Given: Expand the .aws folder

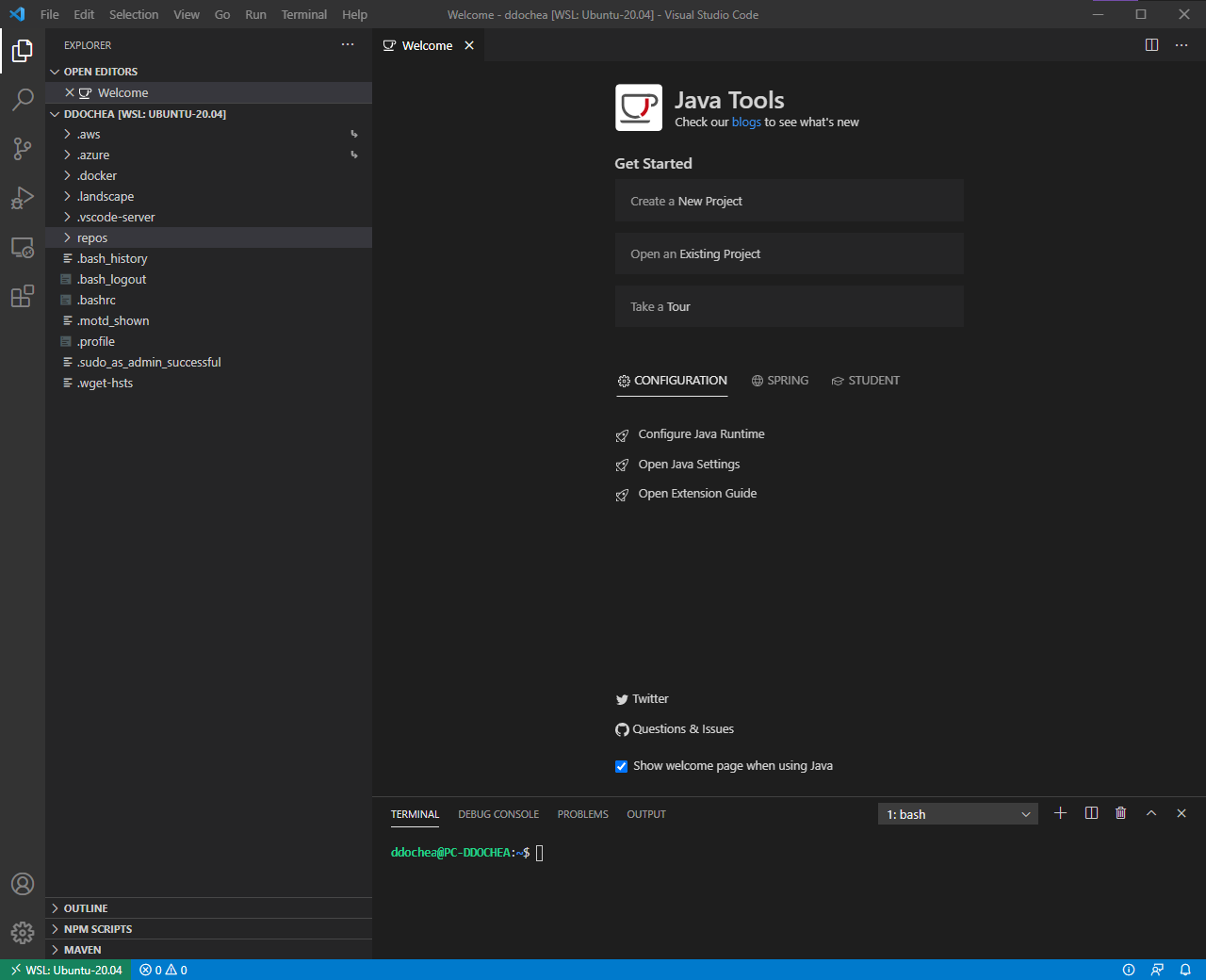Looking at the screenshot, I should click(208, 134).
